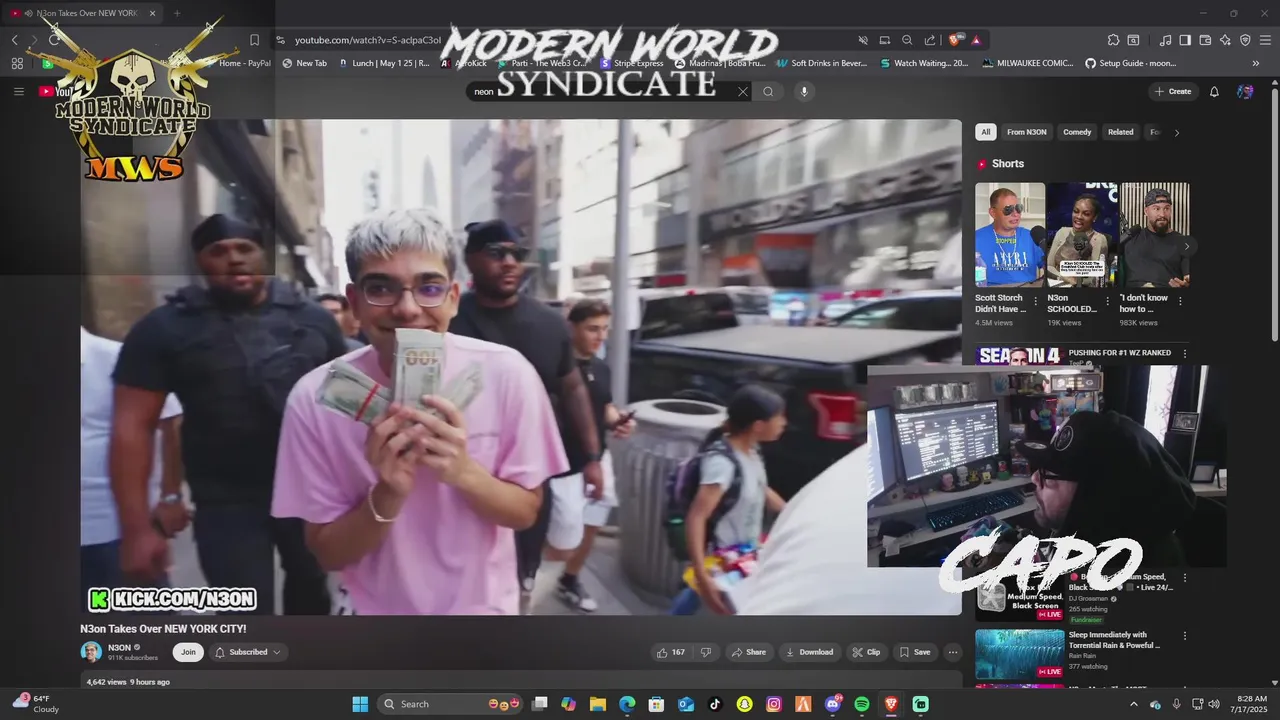Like the video with 167 likes

671,652
